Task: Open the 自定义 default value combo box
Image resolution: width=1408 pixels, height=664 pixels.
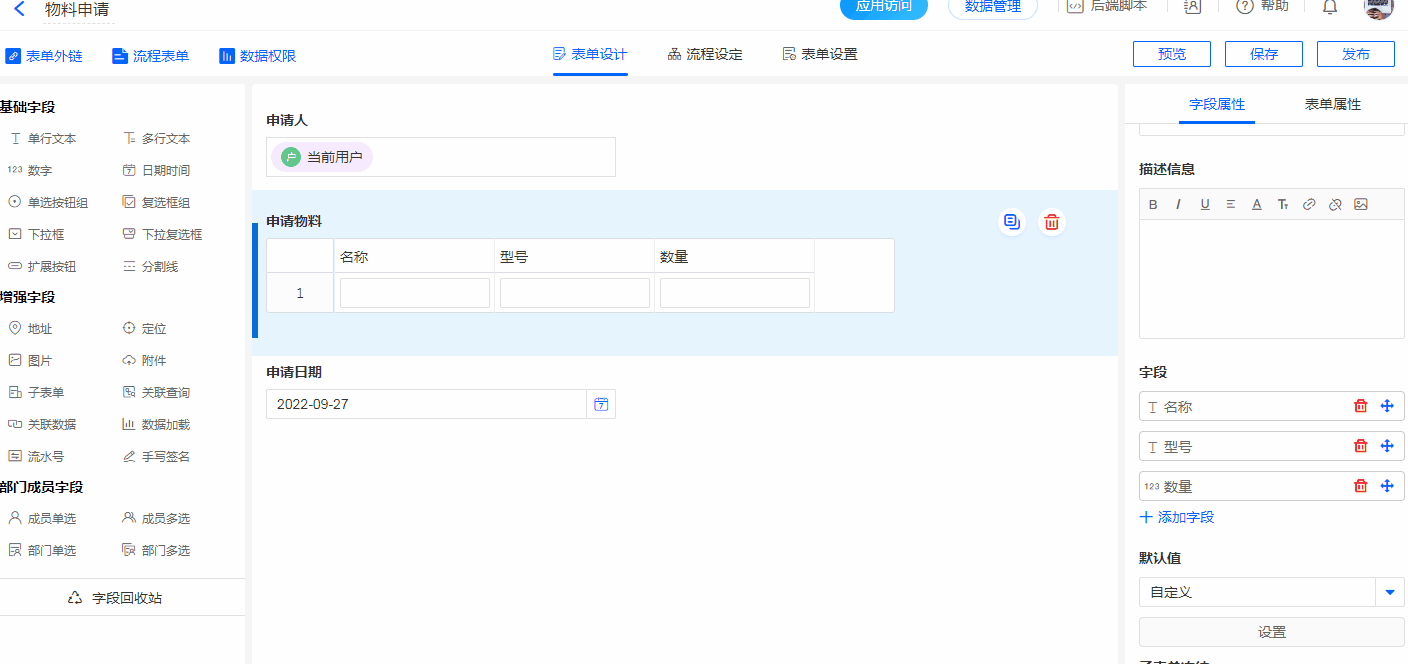Action: pyautogui.click(x=1257, y=592)
